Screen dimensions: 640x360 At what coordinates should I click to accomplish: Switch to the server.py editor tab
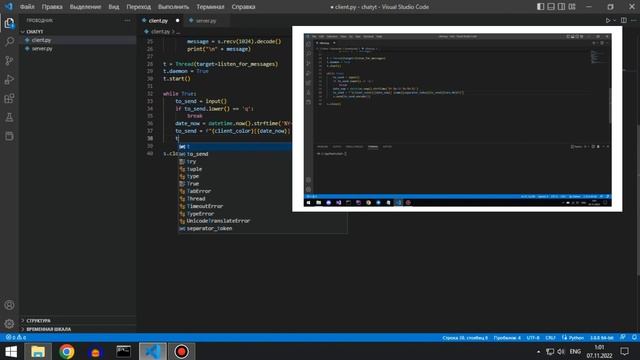(x=206, y=20)
